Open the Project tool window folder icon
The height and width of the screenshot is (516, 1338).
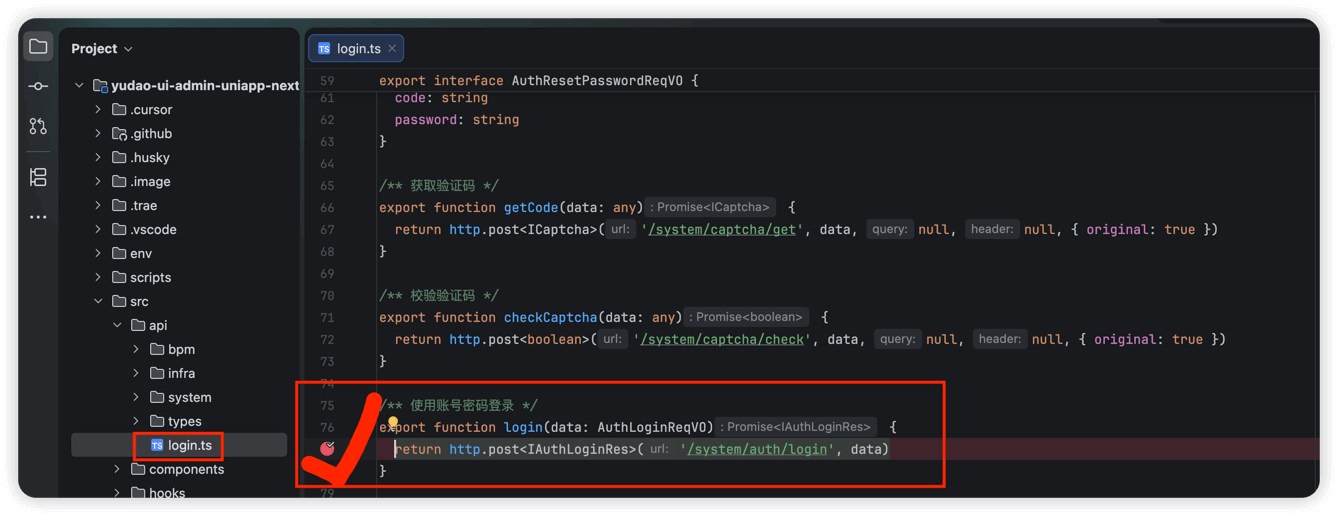(38, 47)
